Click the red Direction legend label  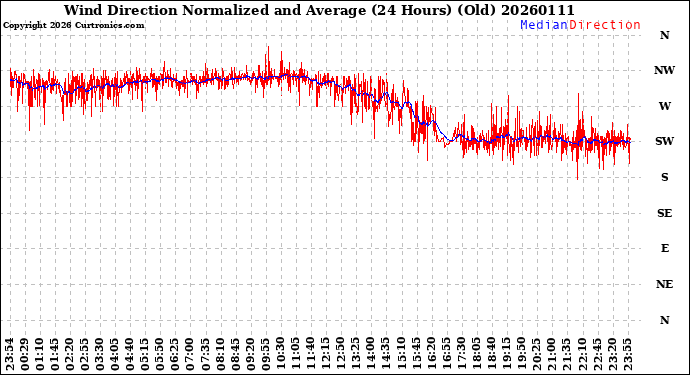605,25
